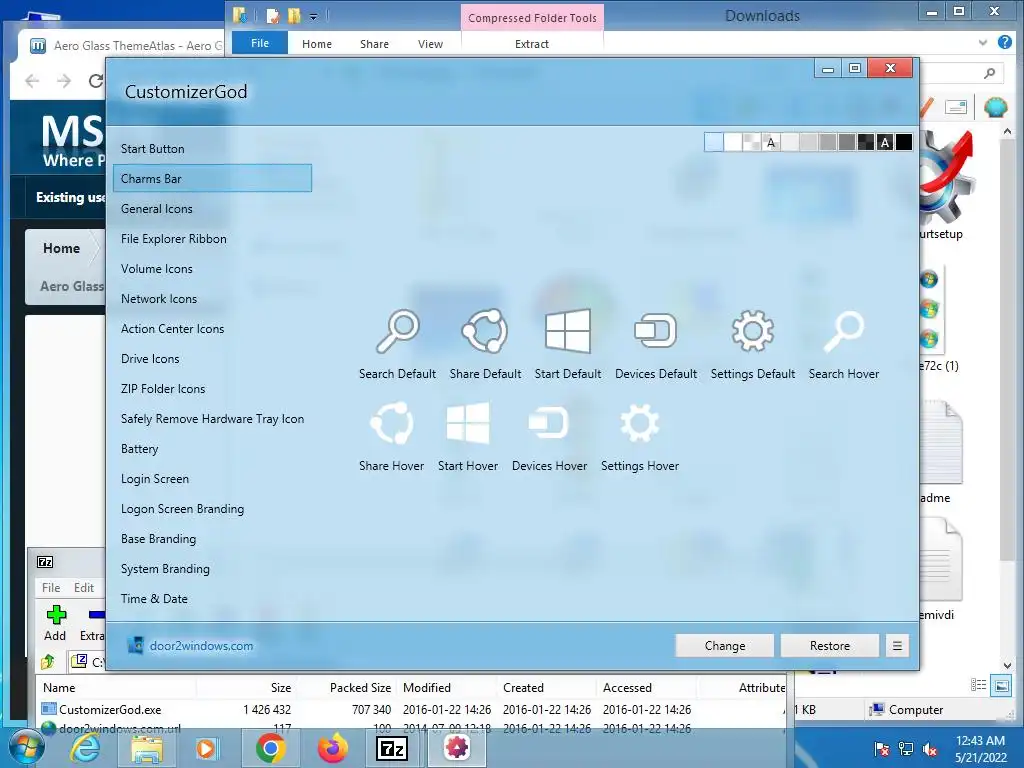Click the Change button
This screenshot has width=1024, height=768.
[x=724, y=646]
